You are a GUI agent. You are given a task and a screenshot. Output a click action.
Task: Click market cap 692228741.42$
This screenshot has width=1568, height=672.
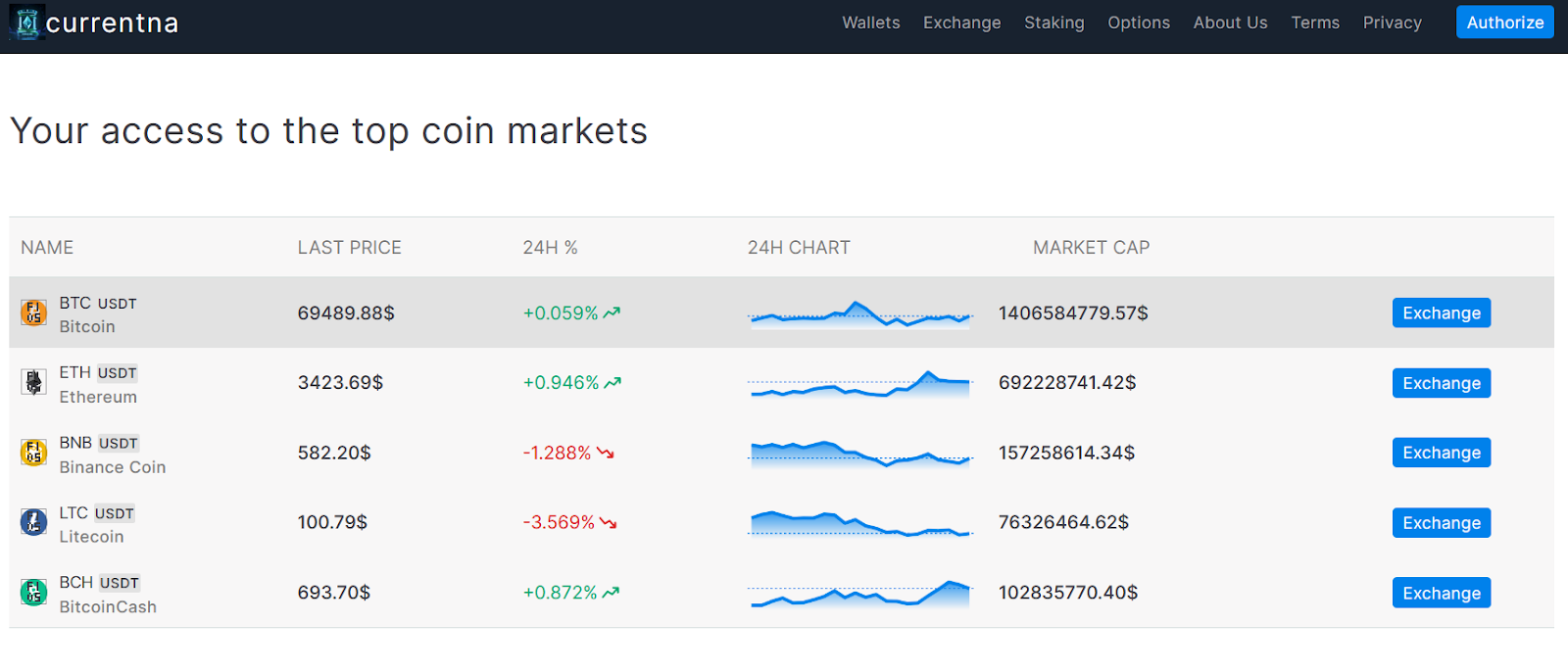(x=1067, y=383)
